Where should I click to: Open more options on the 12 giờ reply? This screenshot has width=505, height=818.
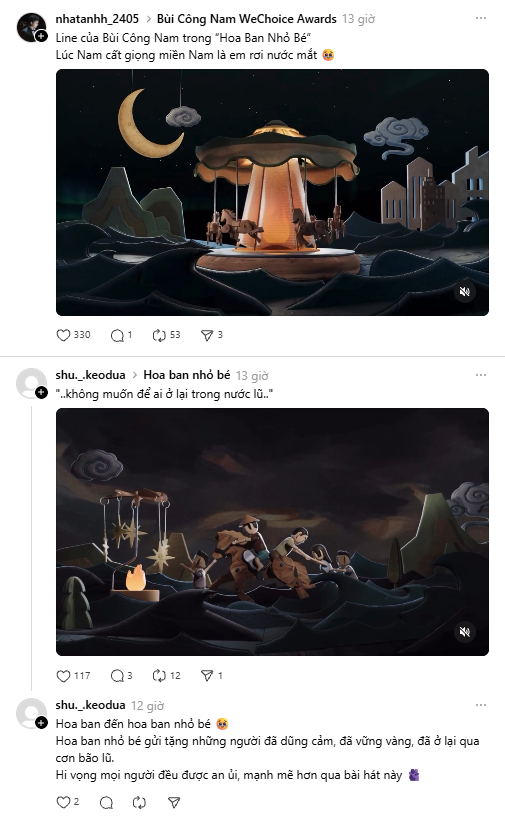point(480,705)
